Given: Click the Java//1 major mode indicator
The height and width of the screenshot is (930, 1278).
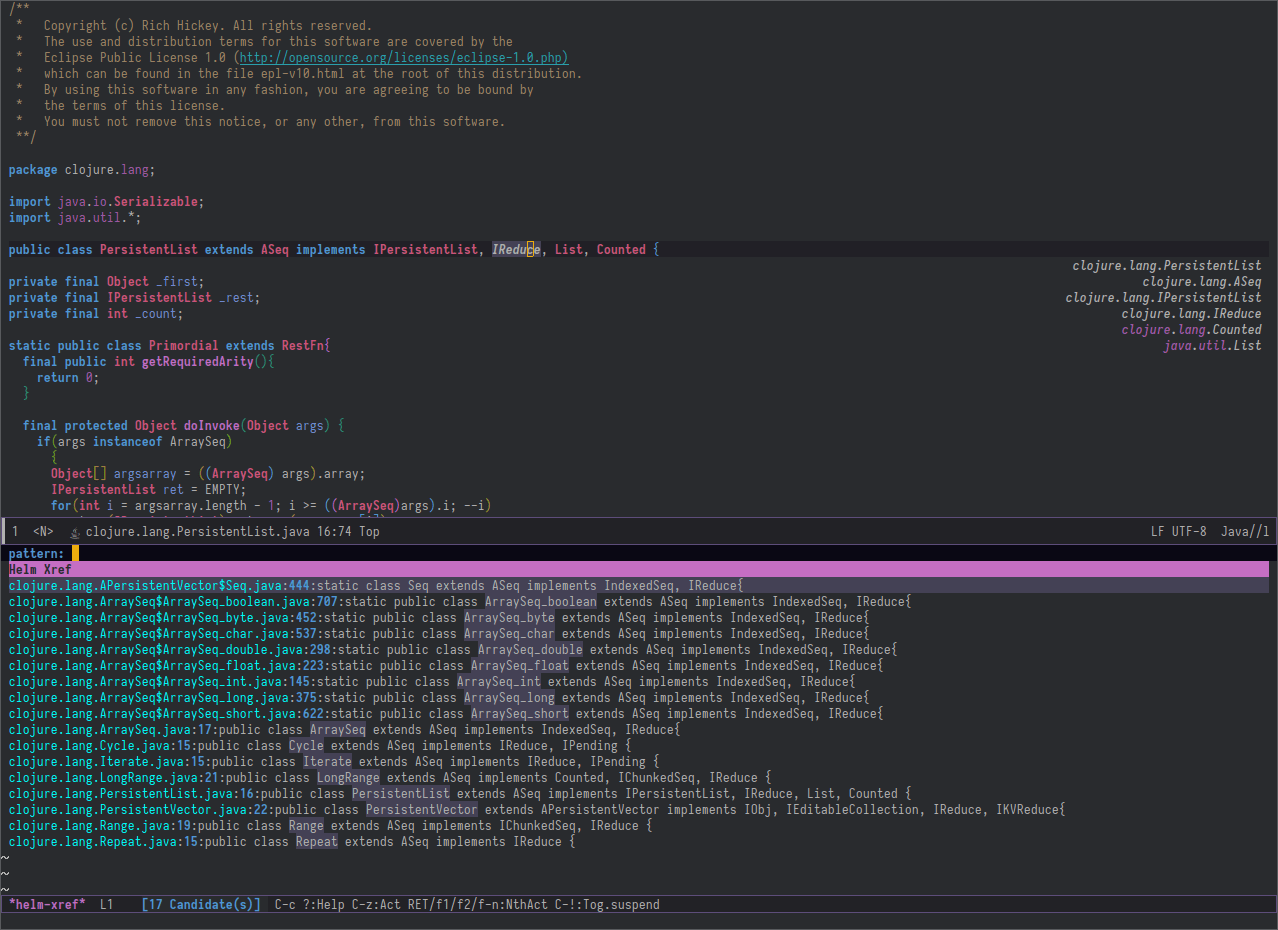Looking at the screenshot, I should [1244, 532].
